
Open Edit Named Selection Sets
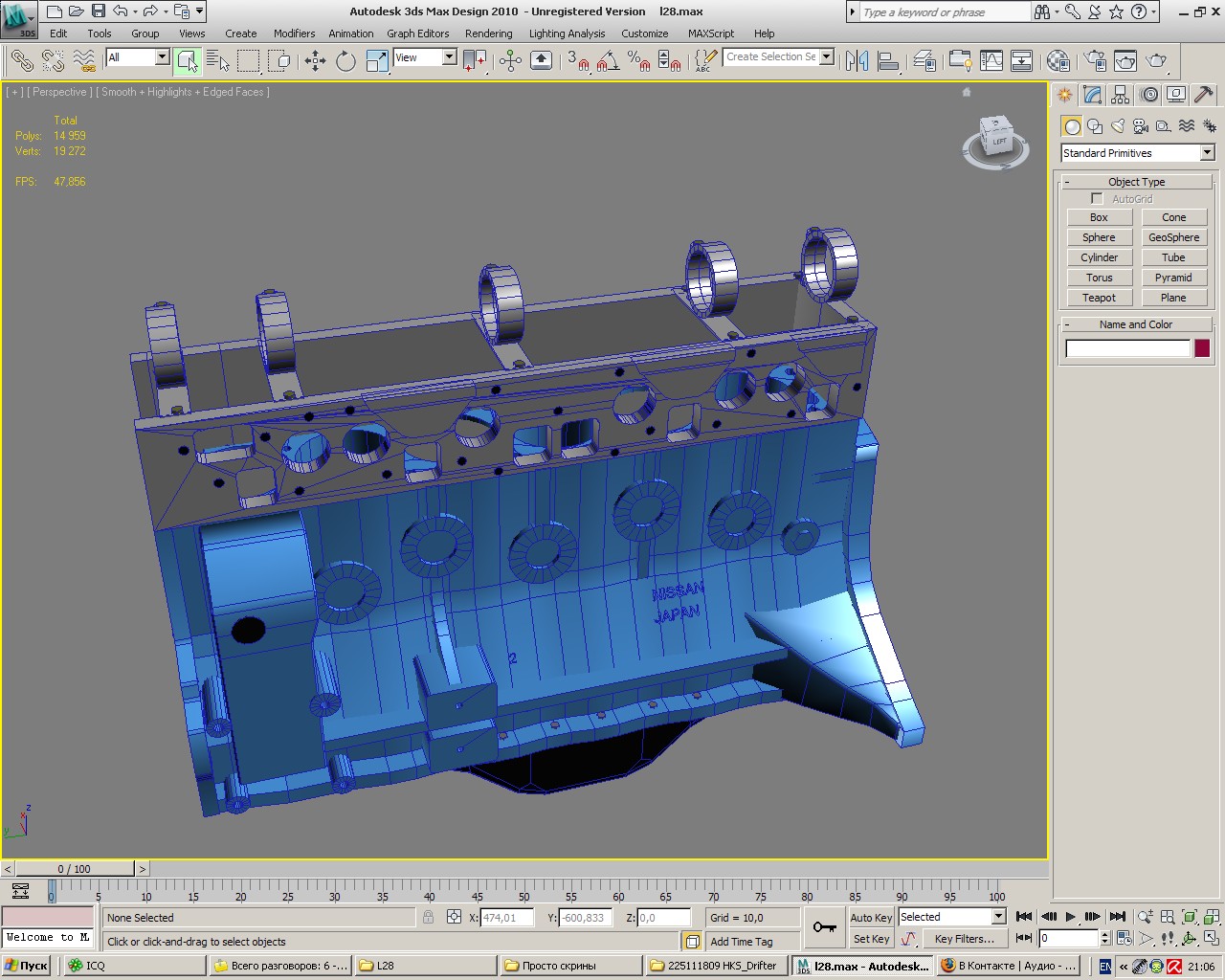(x=705, y=60)
